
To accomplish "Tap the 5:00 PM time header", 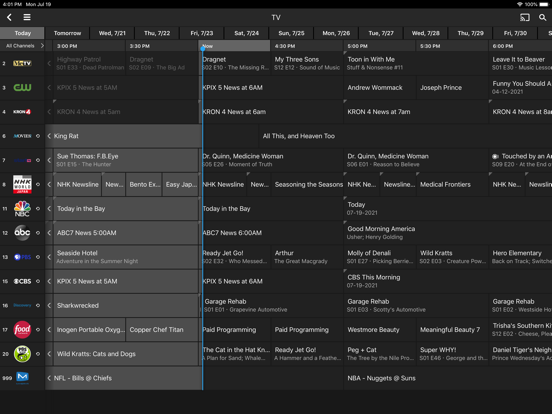I will pyautogui.click(x=380, y=46).
